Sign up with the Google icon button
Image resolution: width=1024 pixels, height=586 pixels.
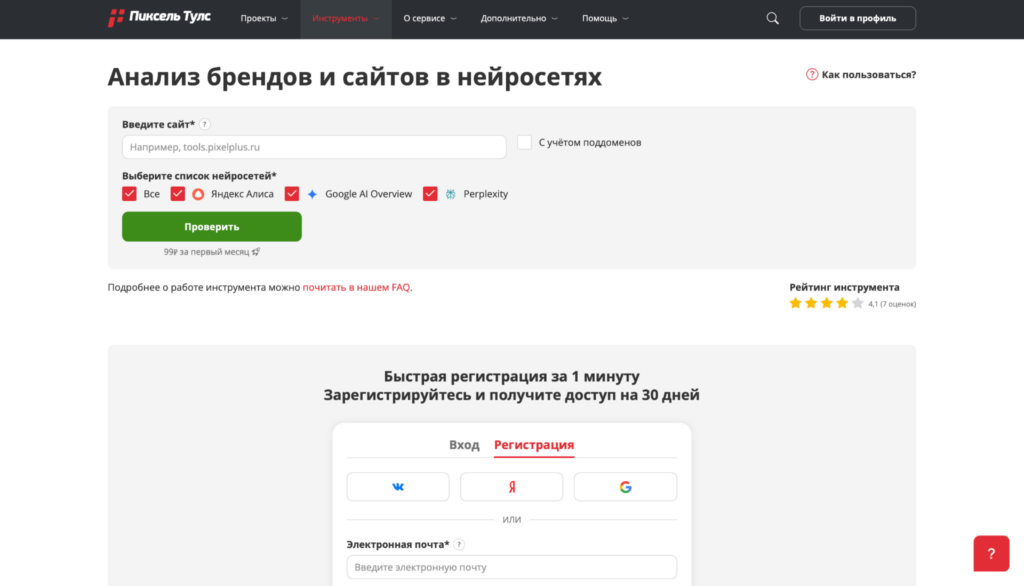coord(625,487)
